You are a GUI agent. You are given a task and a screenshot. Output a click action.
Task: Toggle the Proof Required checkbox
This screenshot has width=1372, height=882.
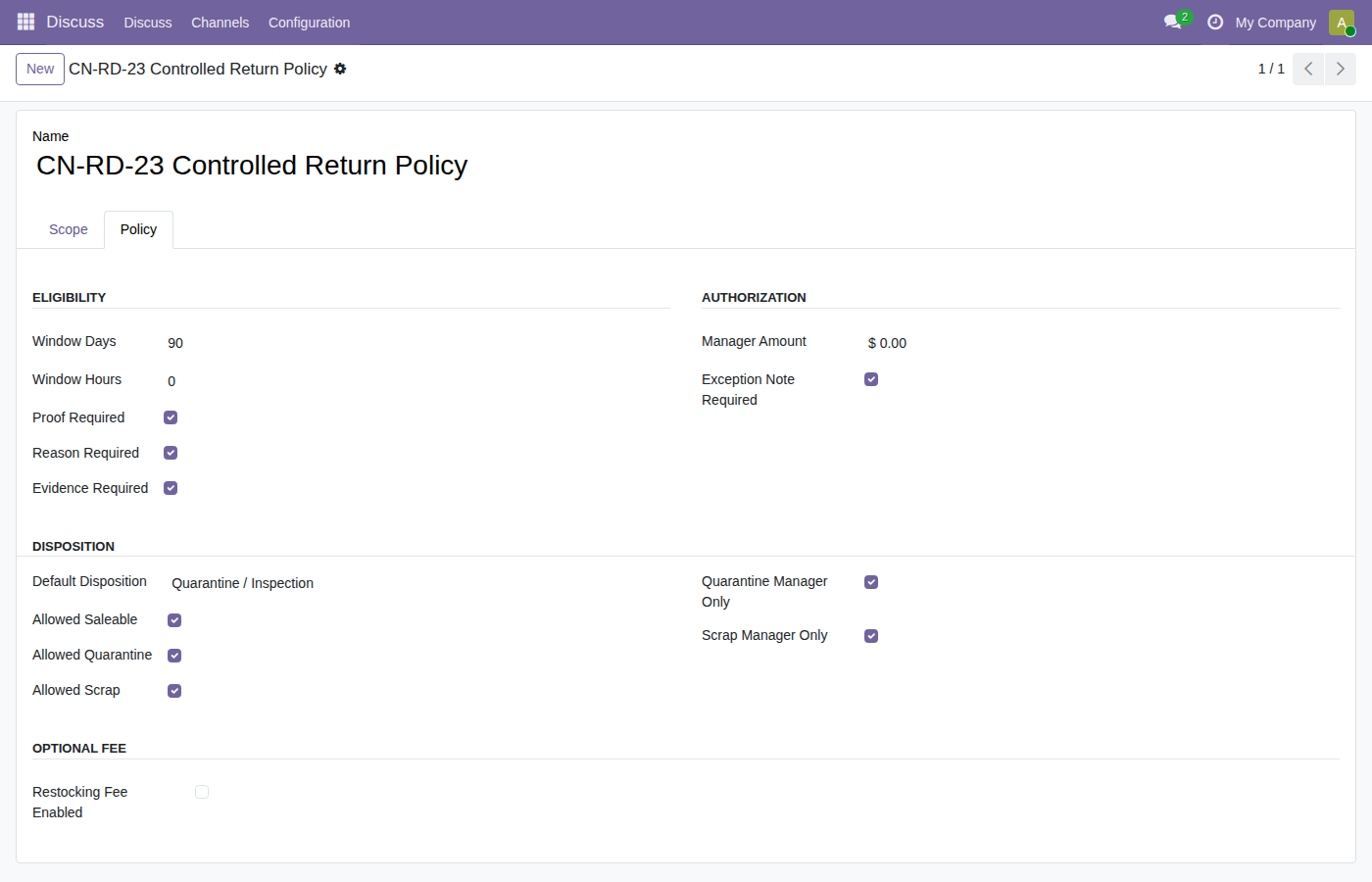tap(171, 417)
